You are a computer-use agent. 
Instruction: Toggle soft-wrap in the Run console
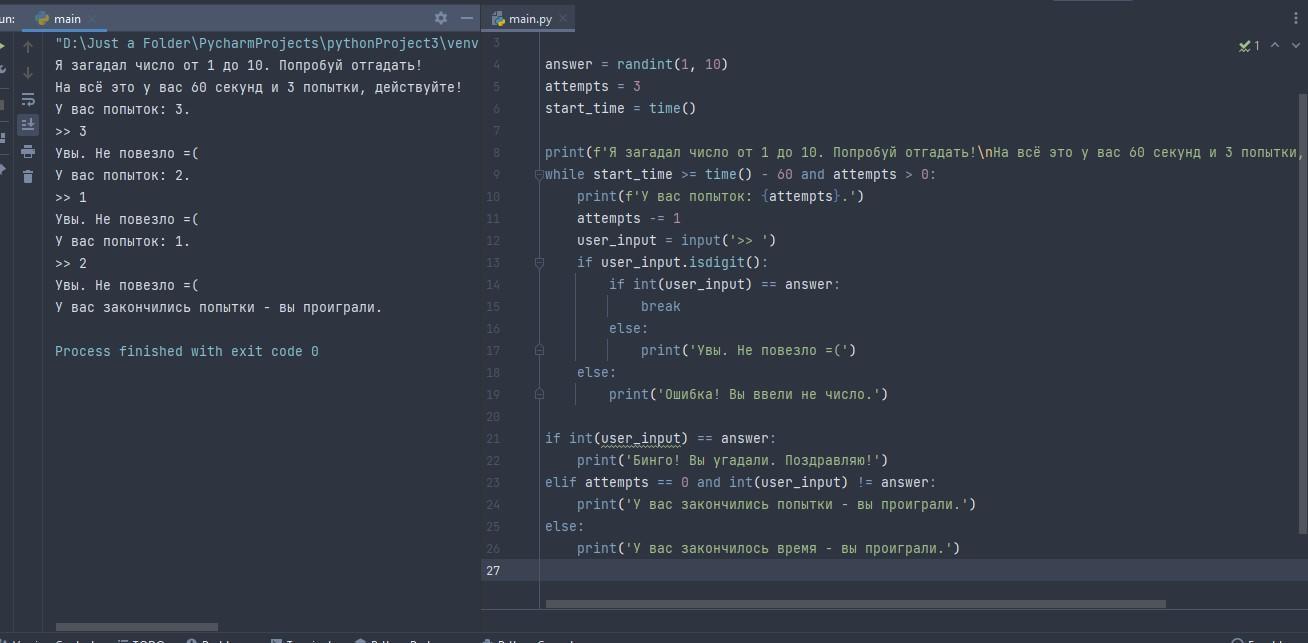(28, 99)
